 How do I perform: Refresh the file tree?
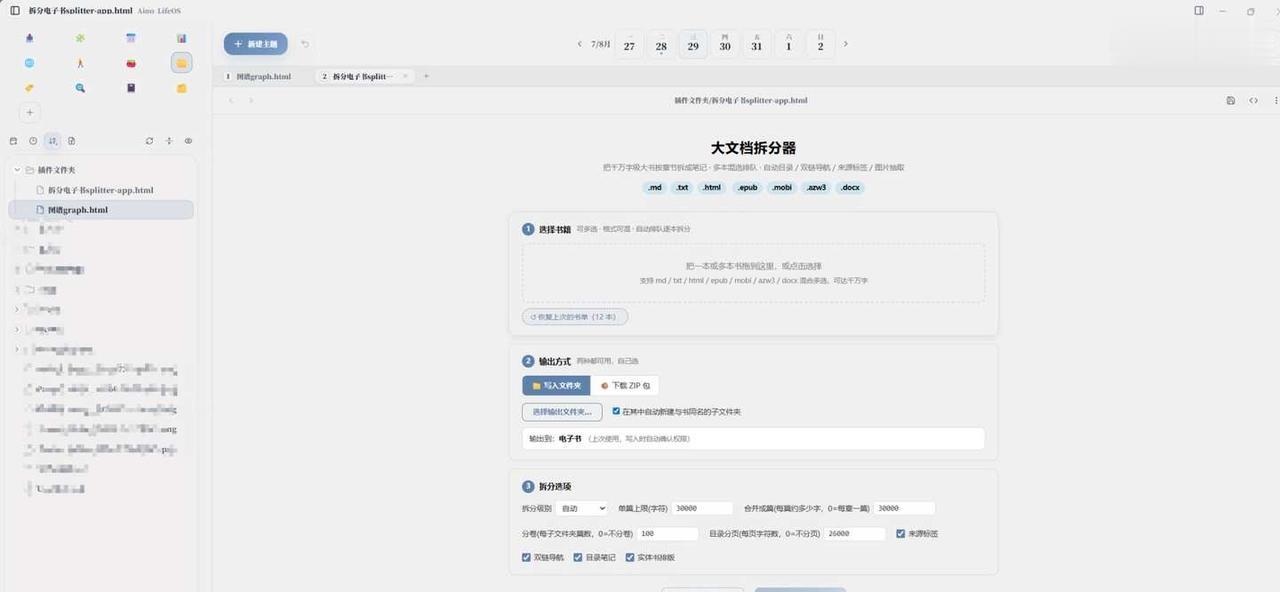click(149, 141)
